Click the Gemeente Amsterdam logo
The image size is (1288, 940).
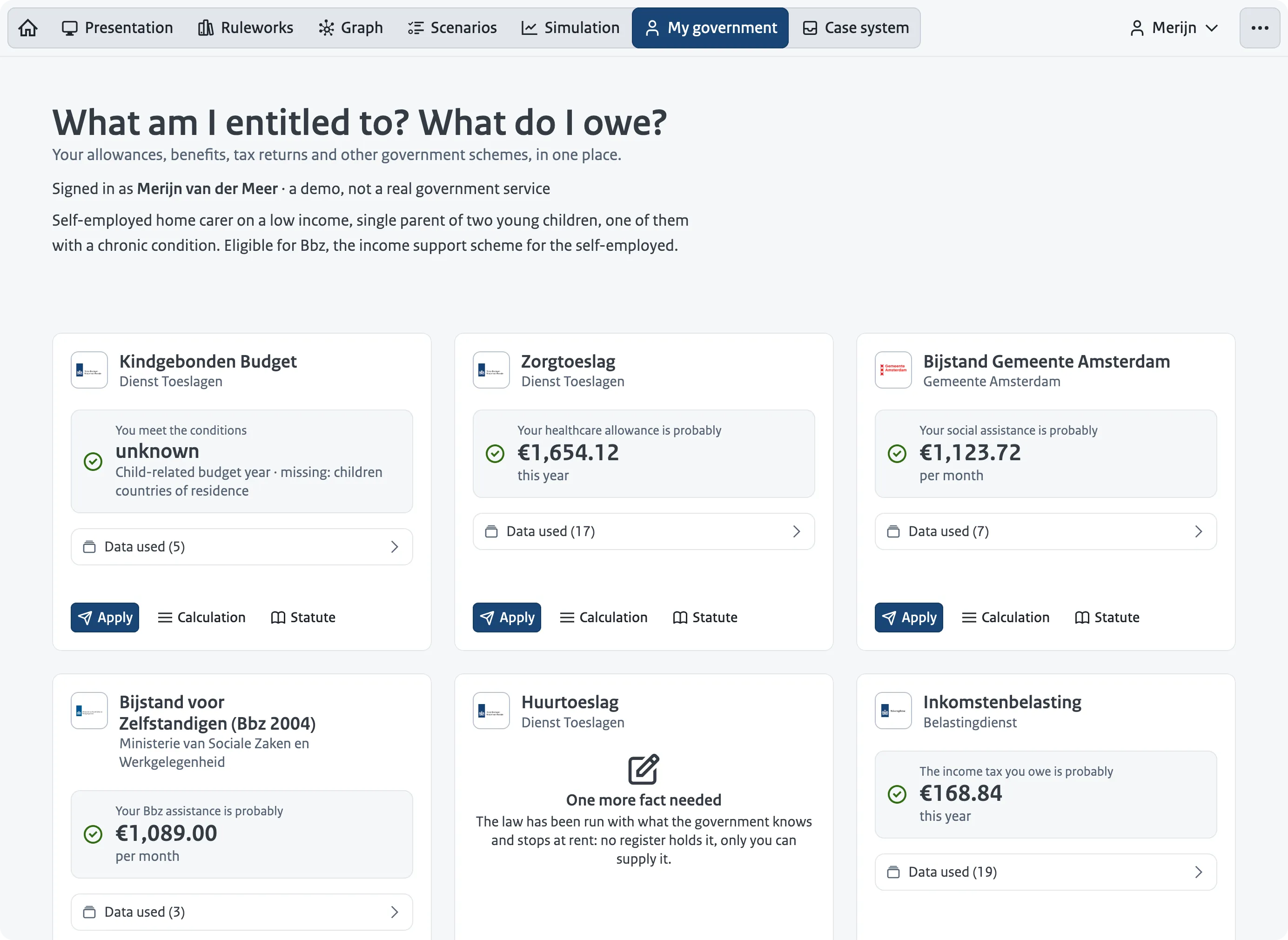pos(893,370)
